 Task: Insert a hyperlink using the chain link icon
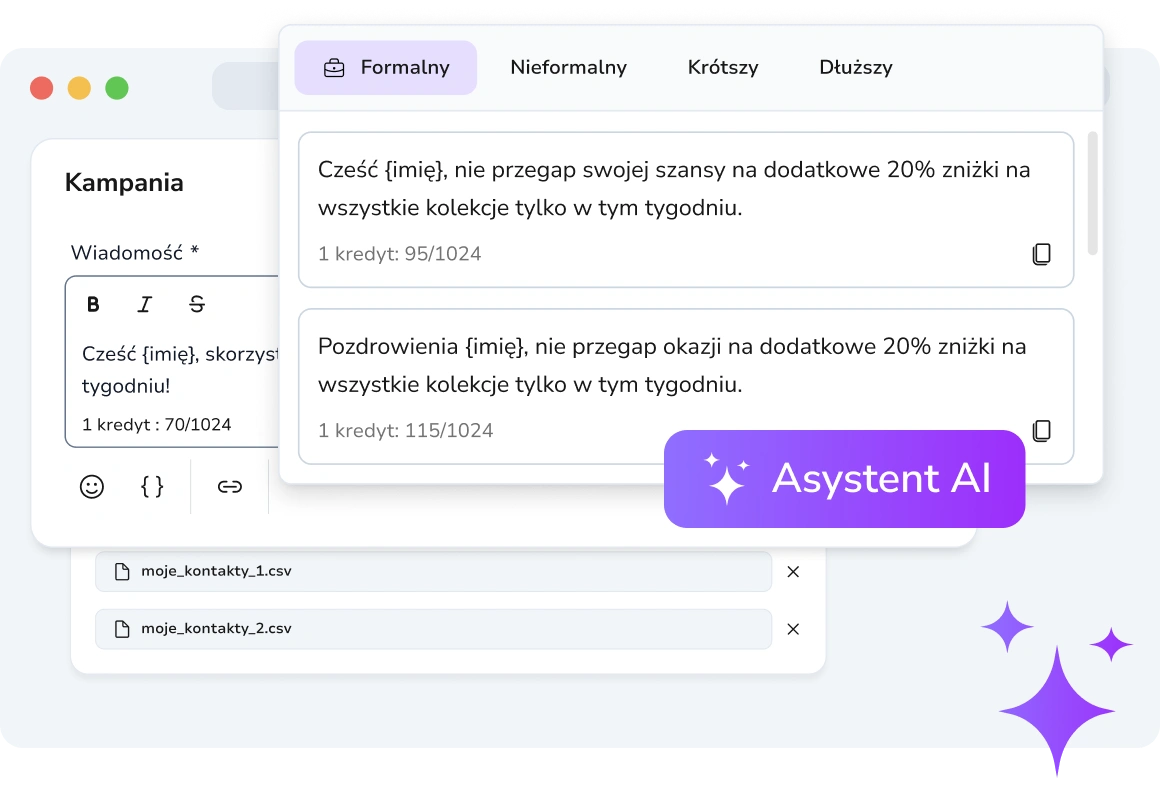(229, 487)
